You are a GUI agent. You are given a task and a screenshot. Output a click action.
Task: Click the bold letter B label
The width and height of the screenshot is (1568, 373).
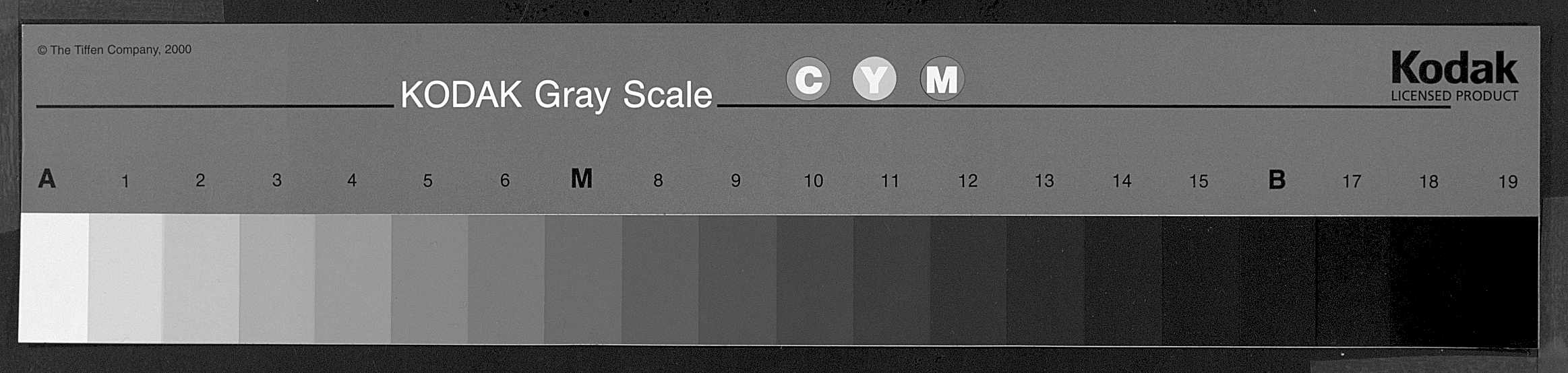coord(1276,179)
